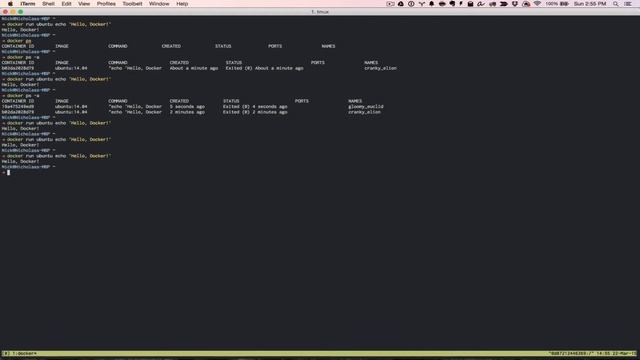Click 'cranky_elion' in the row created 2 minutes ago
The image size is (640, 360).
click(x=364, y=112)
